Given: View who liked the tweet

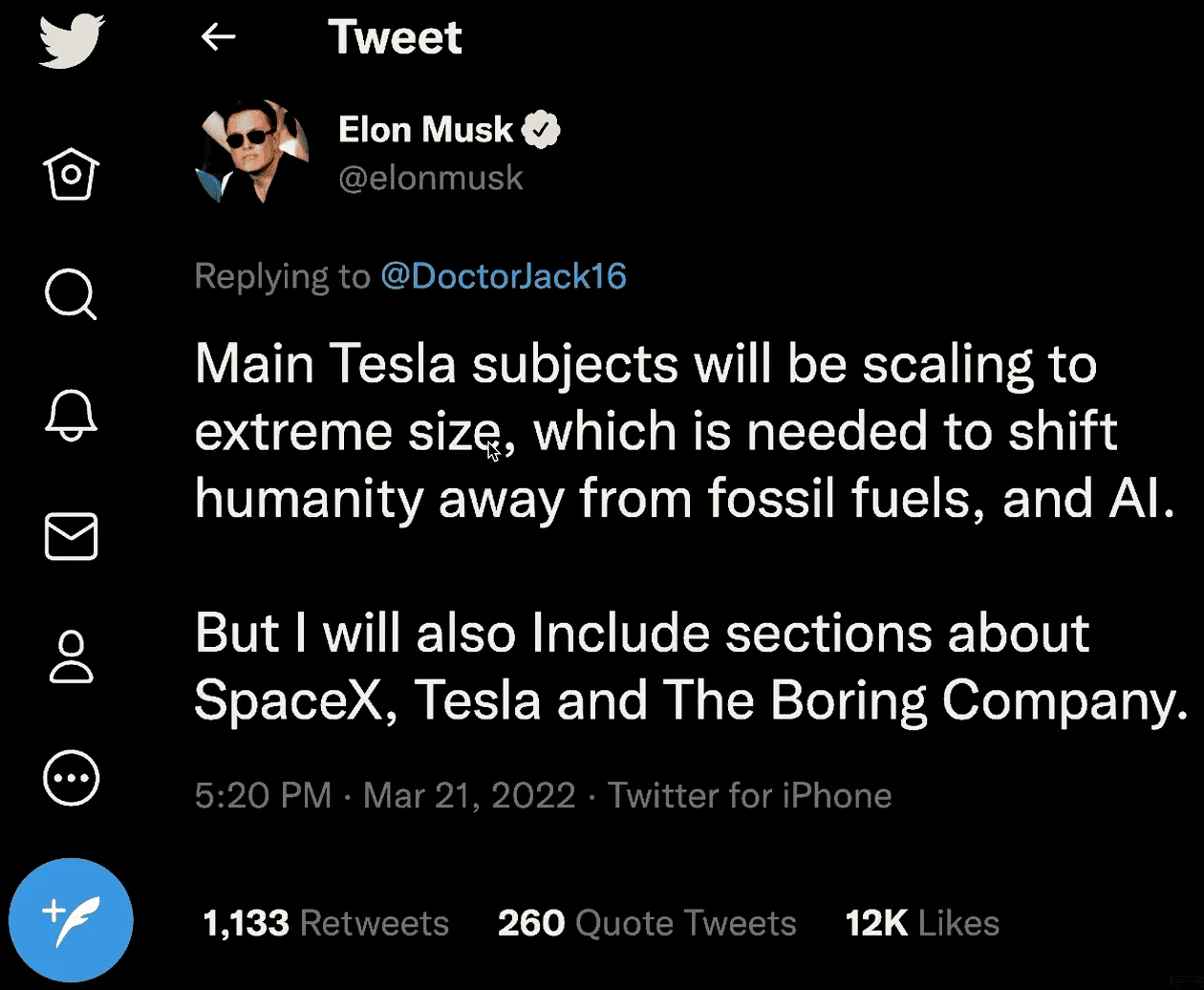Looking at the screenshot, I should 920,922.
